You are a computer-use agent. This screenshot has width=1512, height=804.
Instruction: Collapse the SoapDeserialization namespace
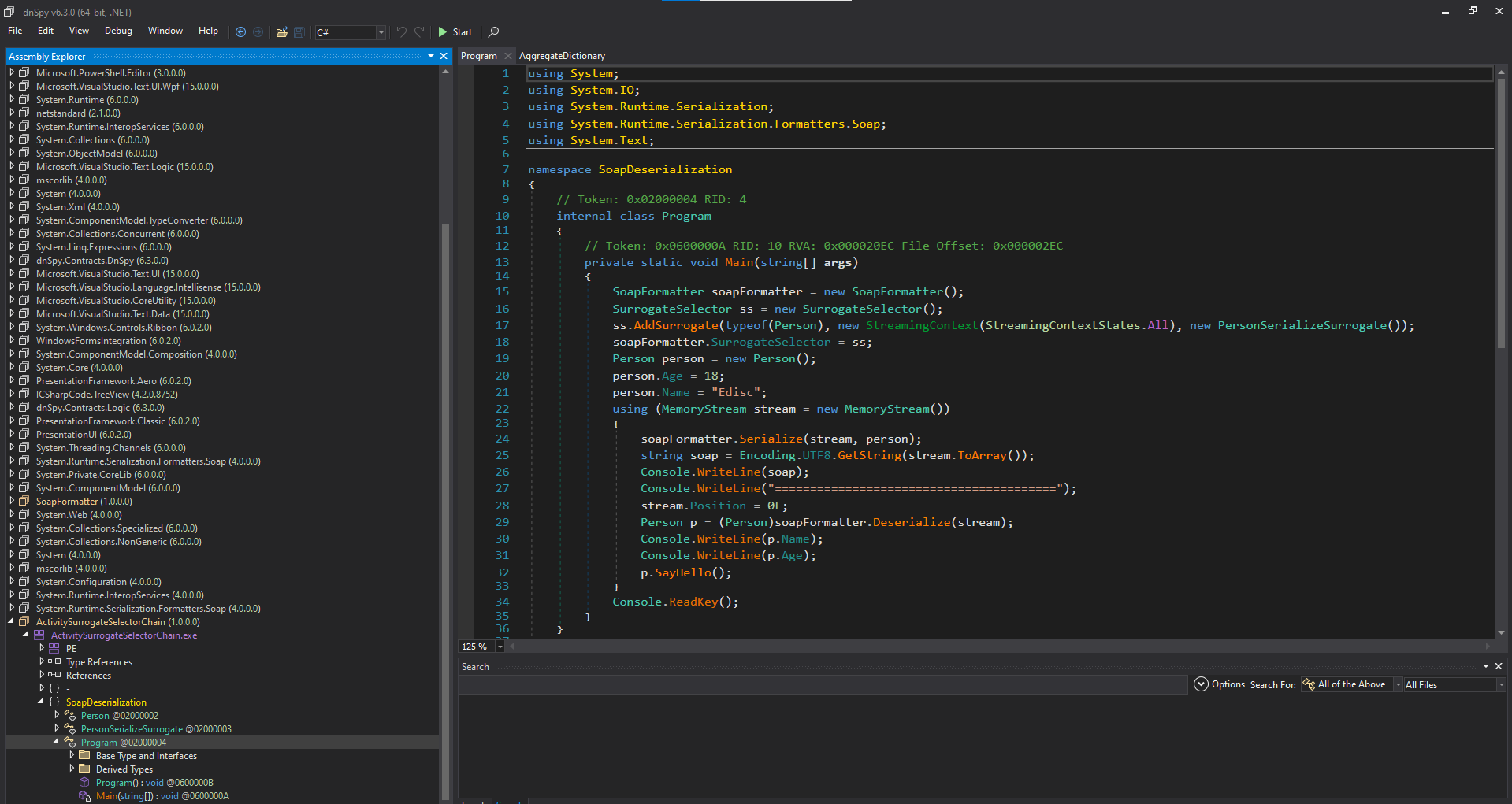[42, 702]
